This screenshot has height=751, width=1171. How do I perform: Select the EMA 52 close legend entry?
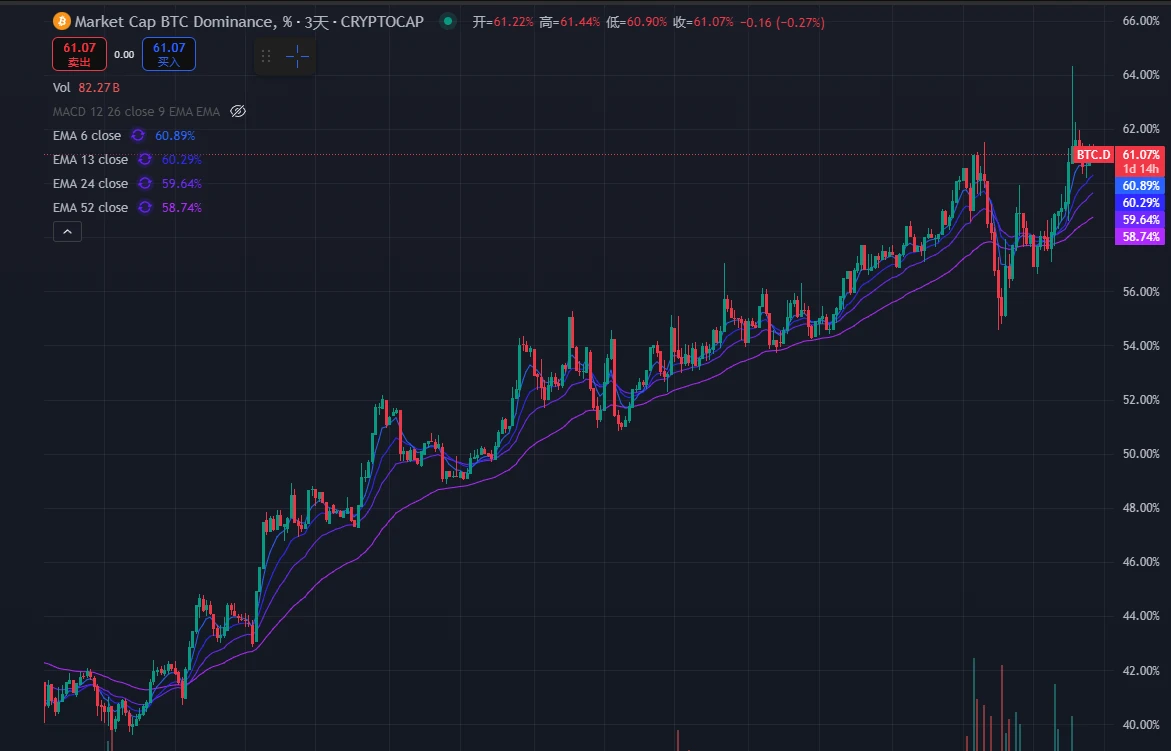click(x=90, y=208)
